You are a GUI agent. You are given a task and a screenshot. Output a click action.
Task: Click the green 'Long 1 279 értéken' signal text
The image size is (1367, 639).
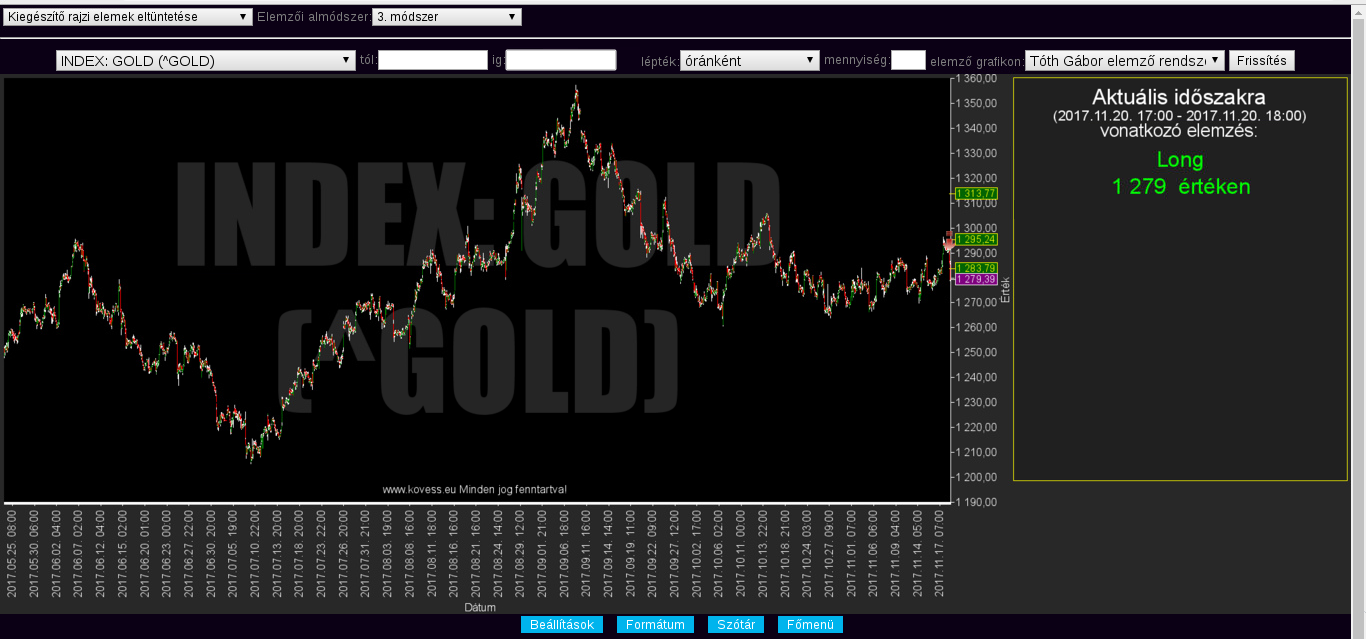tap(1180, 173)
